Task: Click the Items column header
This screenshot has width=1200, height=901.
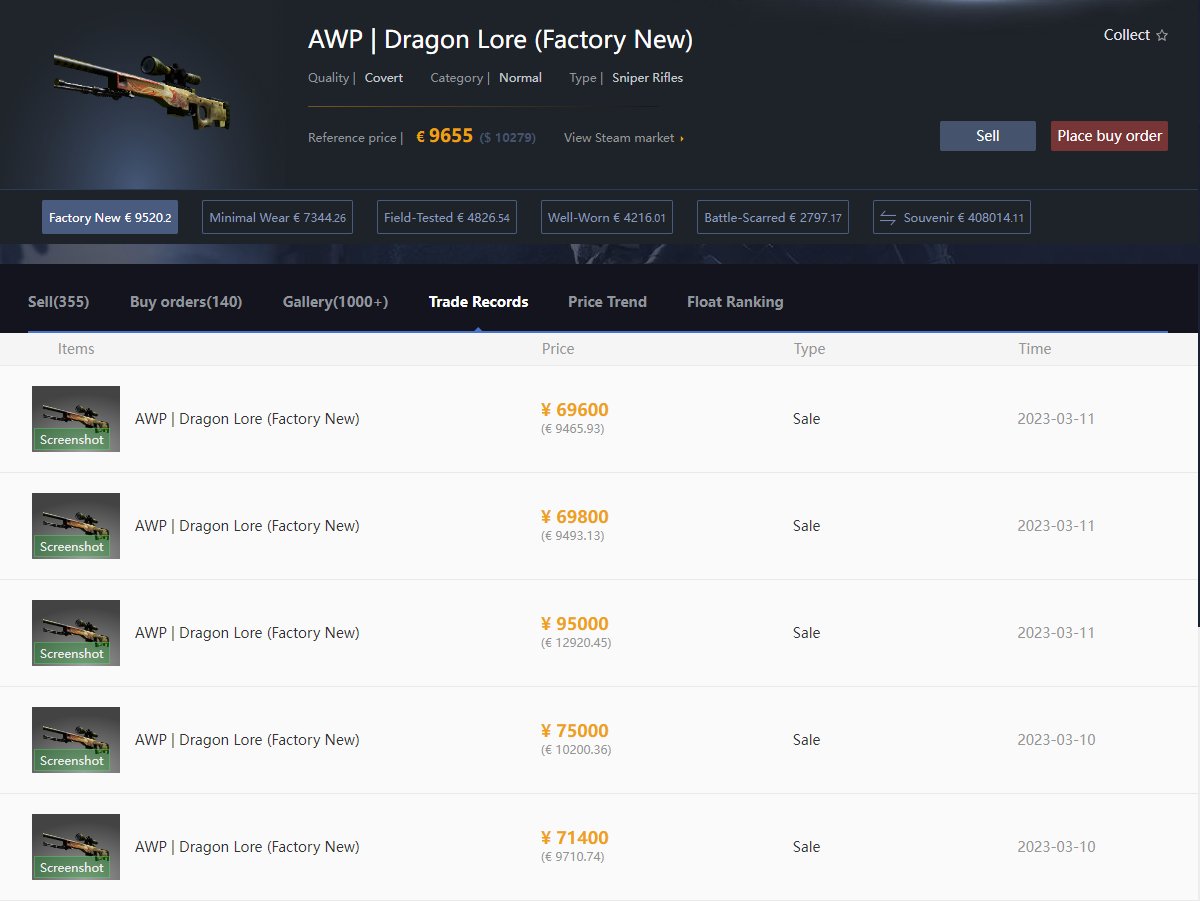Action: click(76, 349)
